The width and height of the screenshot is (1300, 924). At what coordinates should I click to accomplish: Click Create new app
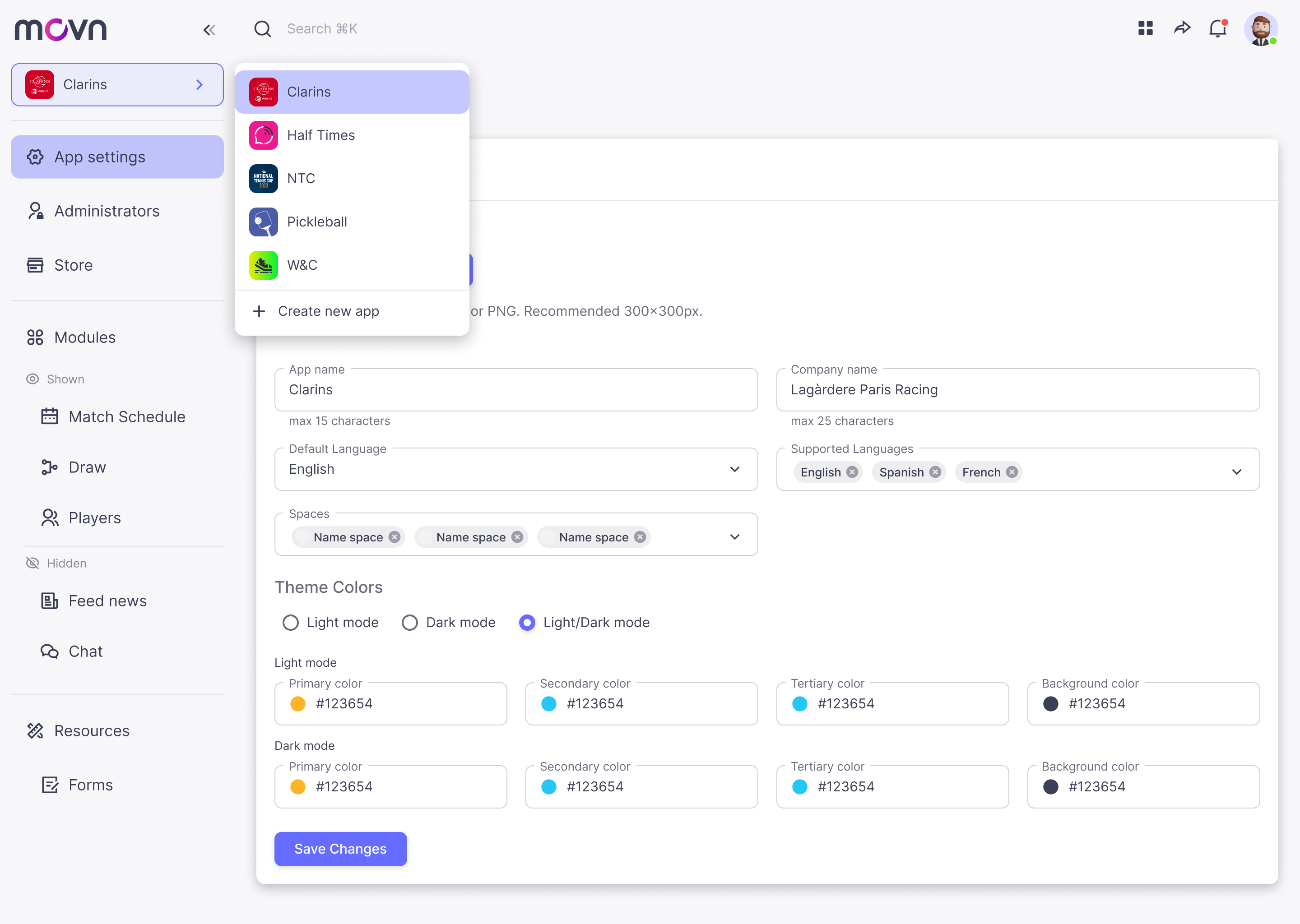coord(328,311)
